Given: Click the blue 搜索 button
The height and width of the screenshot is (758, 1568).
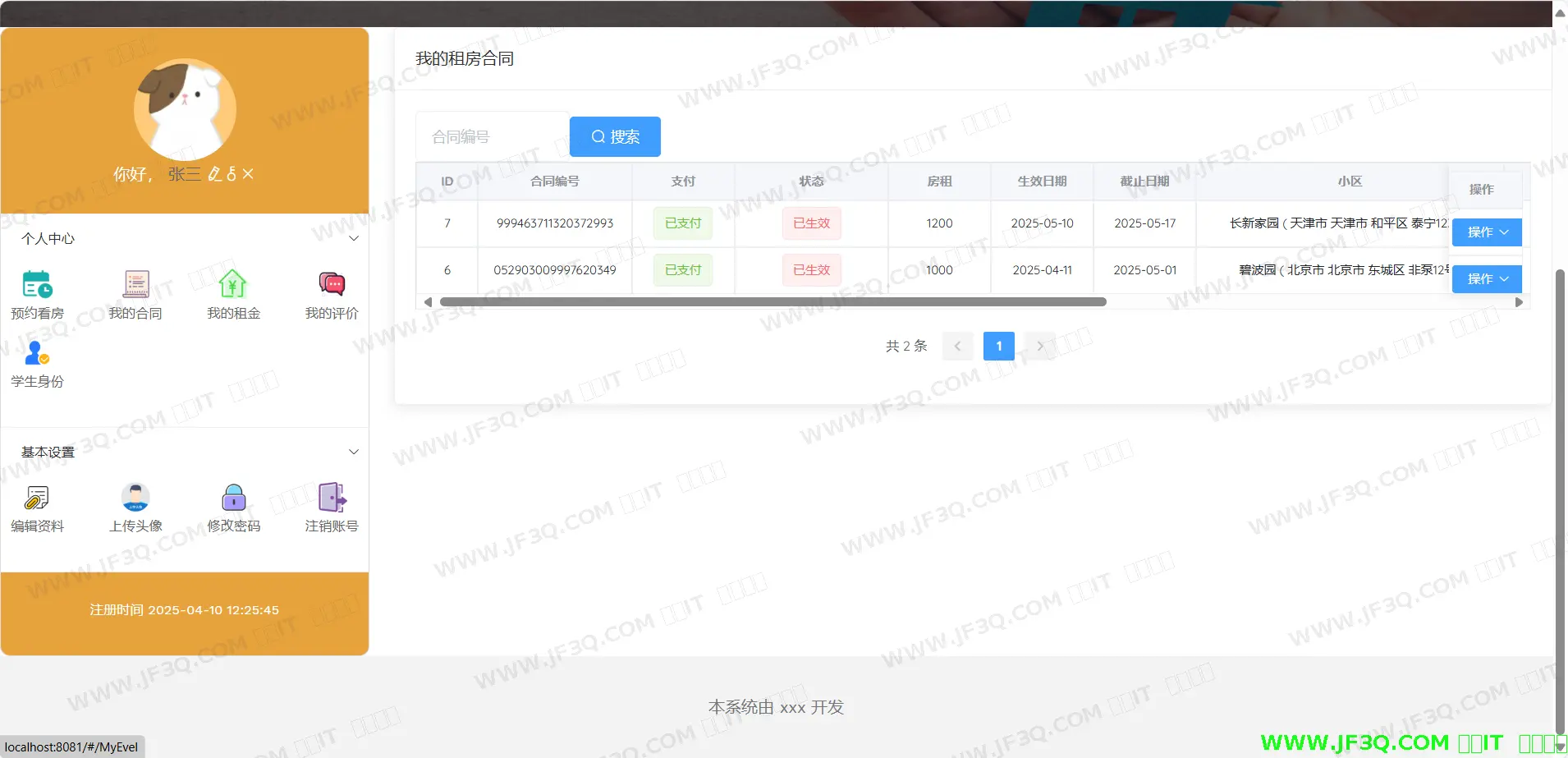Looking at the screenshot, I should (615, 137).
